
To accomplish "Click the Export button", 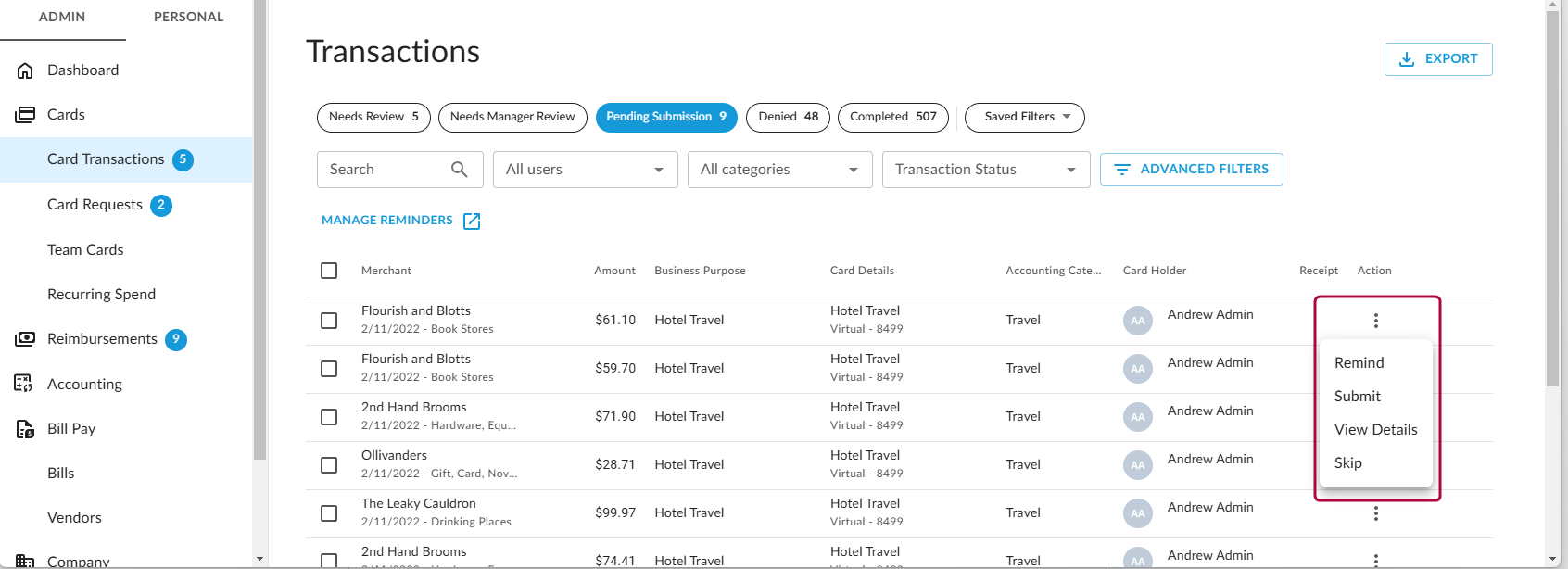I will coord(1437,59).
